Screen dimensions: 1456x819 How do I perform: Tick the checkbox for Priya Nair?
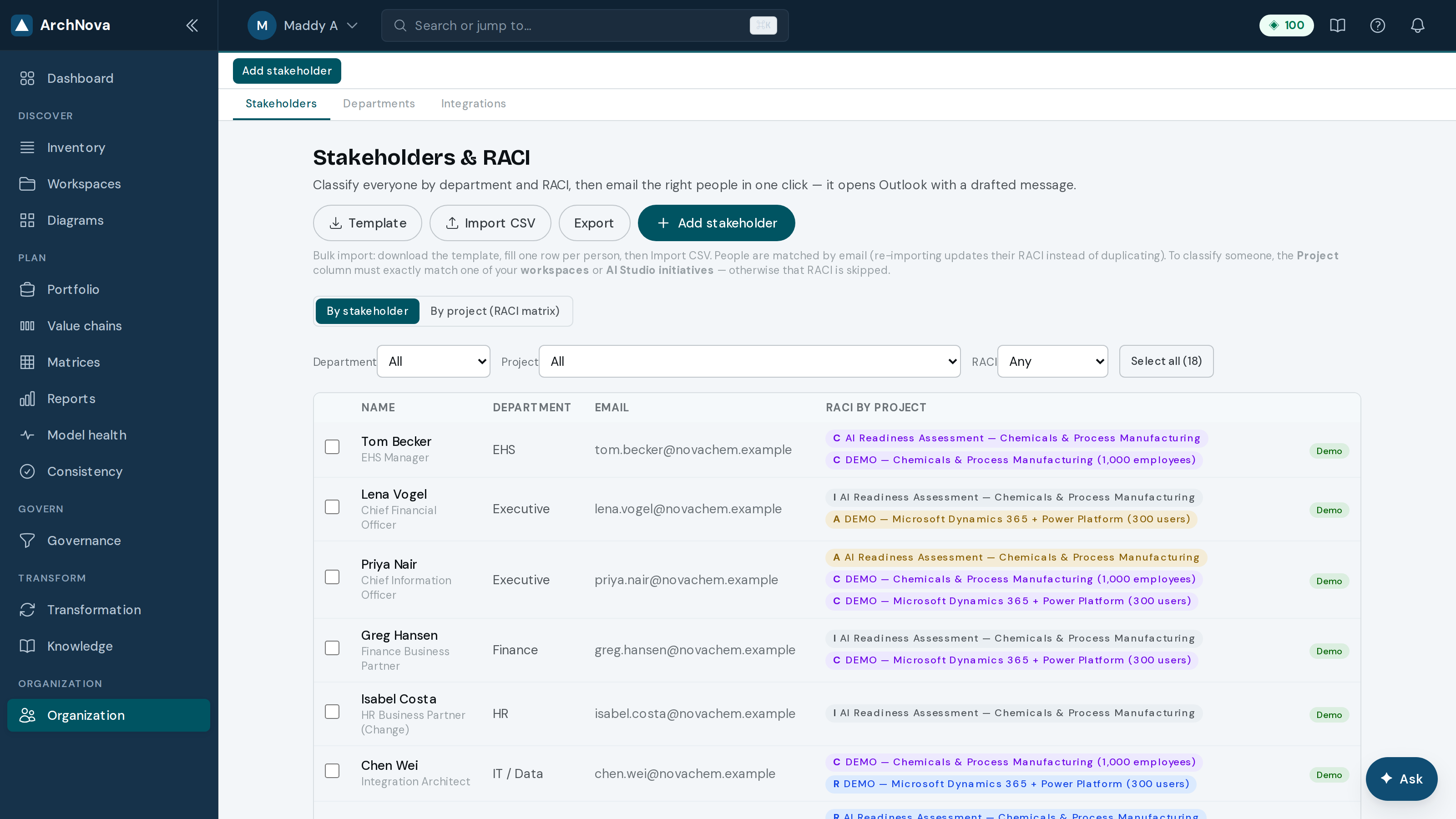(x=332, y=577)
